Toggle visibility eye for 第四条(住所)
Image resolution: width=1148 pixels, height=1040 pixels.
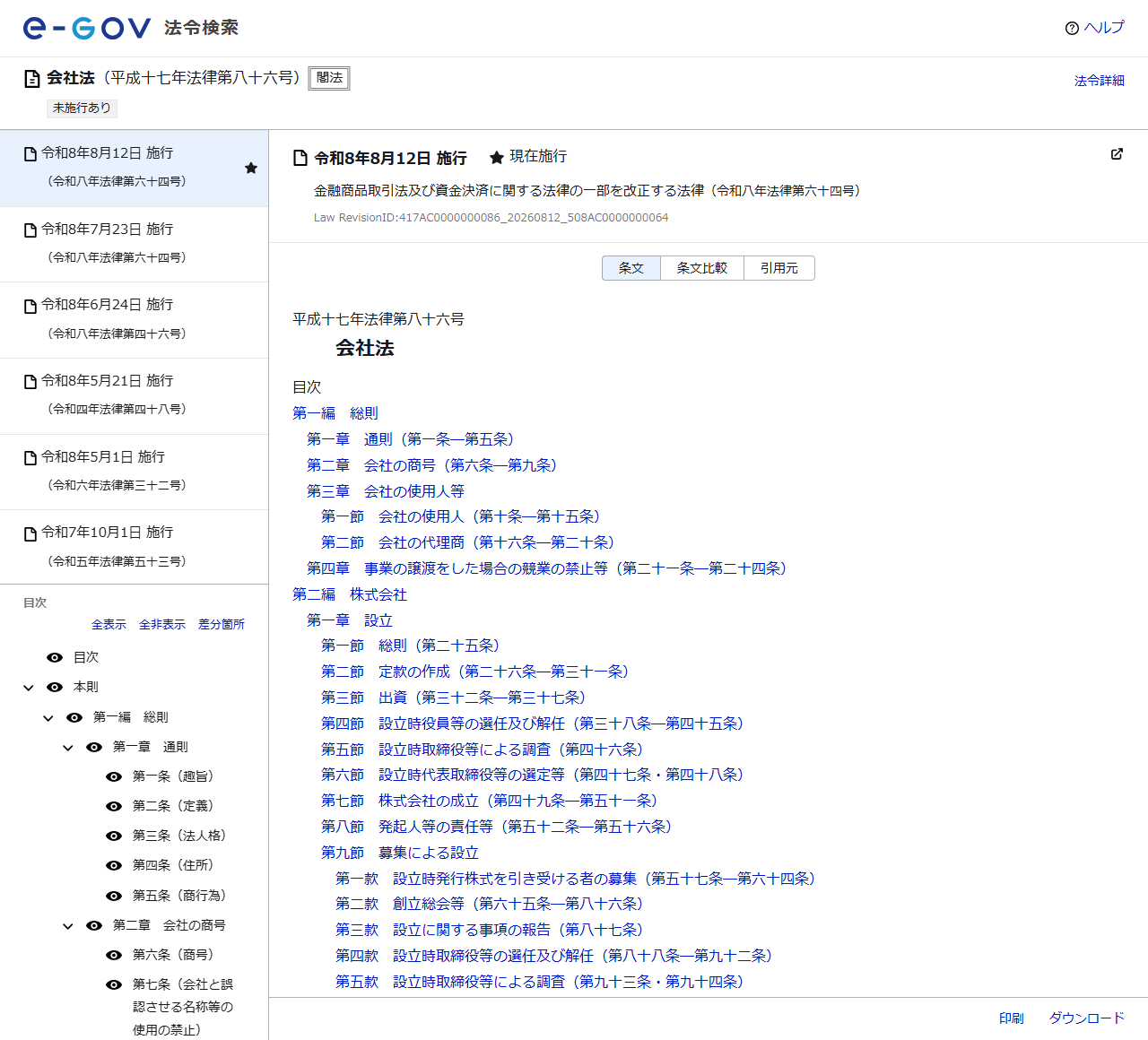tap(114, 865)
